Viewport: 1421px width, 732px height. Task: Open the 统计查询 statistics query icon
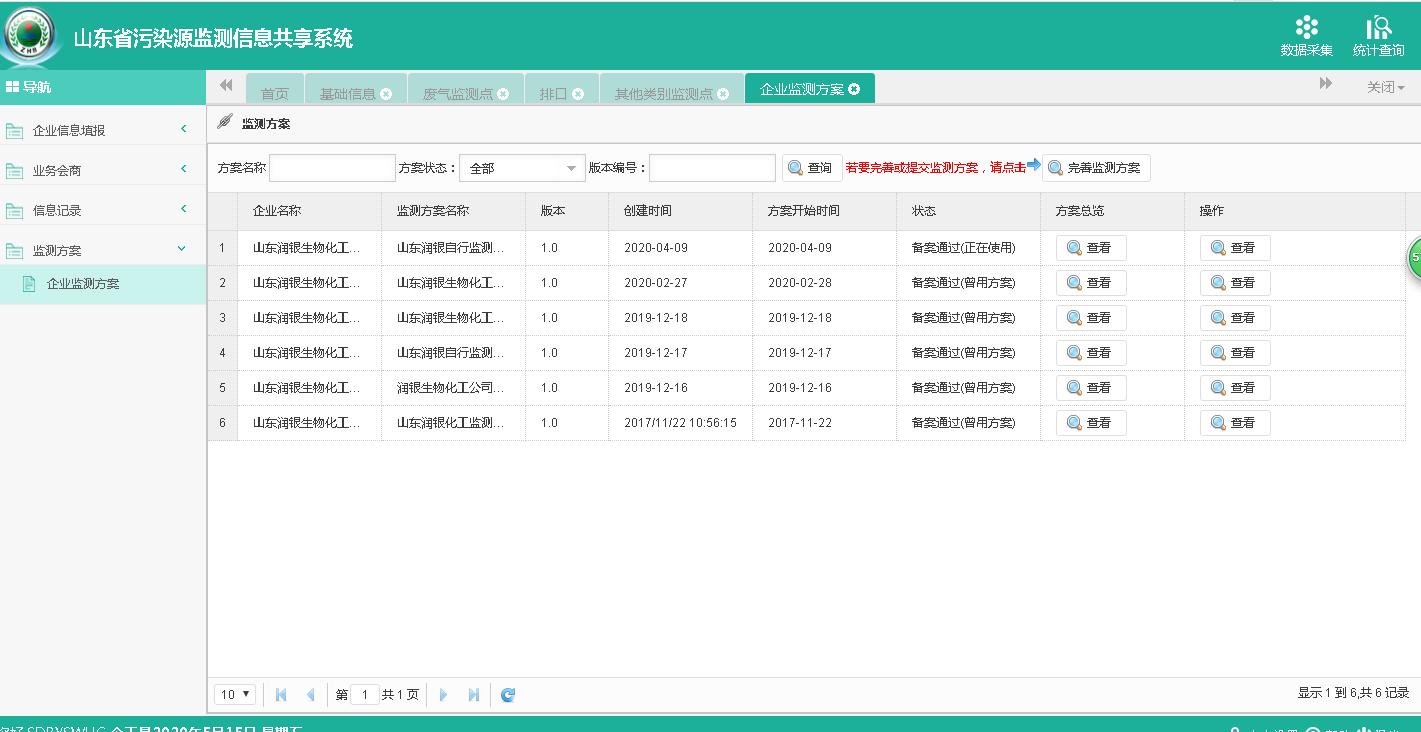[1378, 35]
